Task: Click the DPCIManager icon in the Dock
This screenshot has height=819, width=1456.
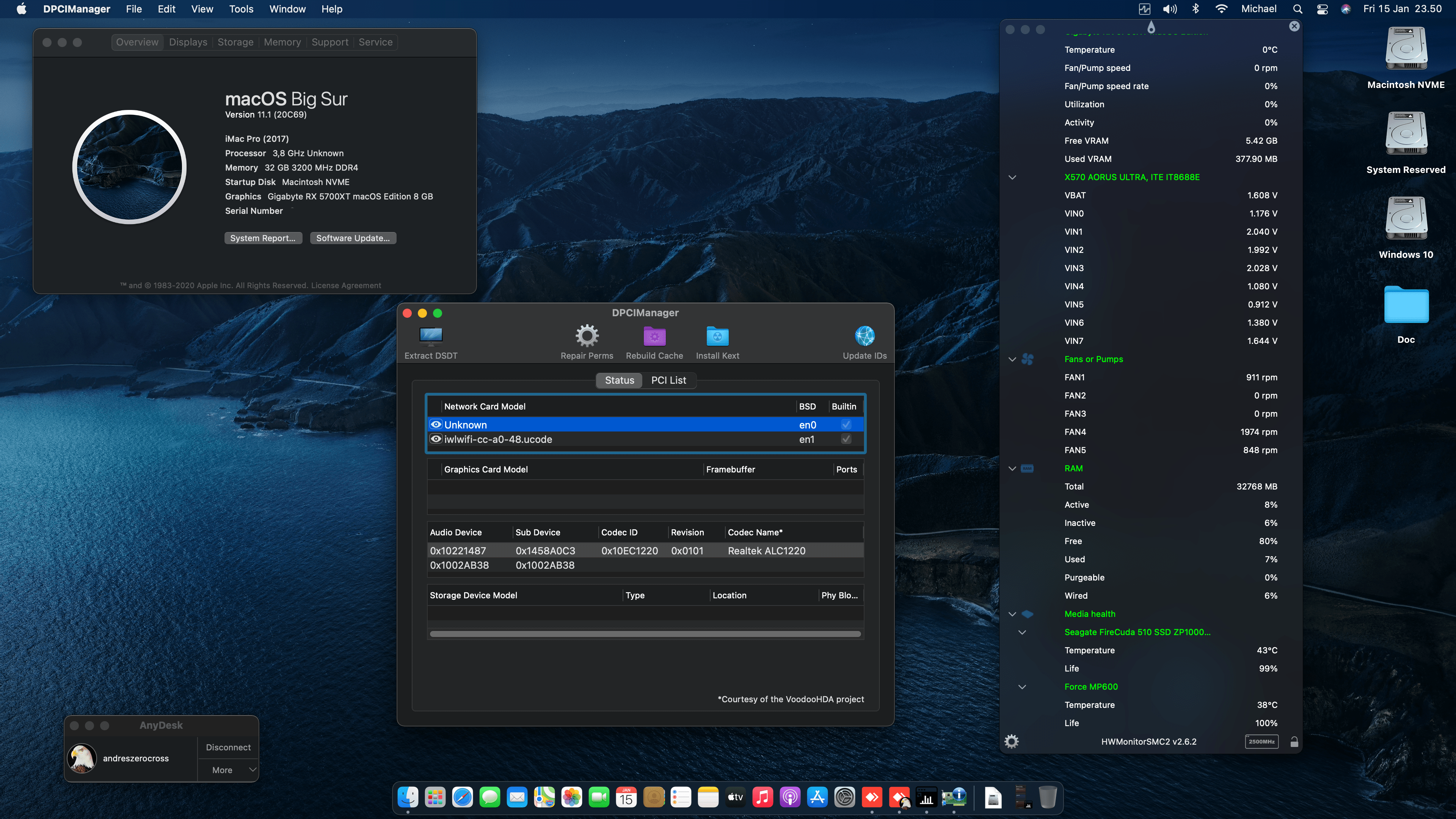Action: 954,797
